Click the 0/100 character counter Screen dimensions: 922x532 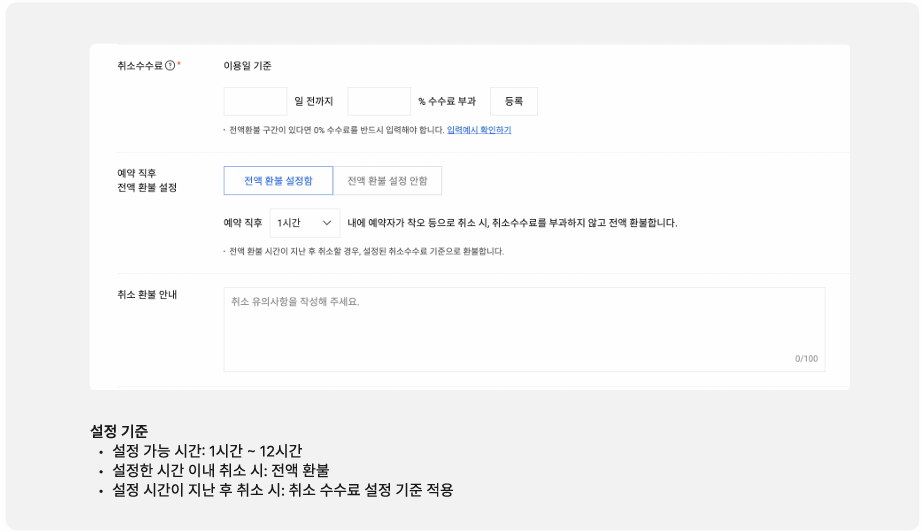(806, 359)
